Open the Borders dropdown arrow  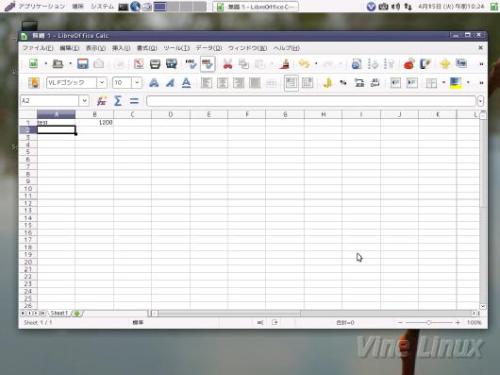(443, 83)
